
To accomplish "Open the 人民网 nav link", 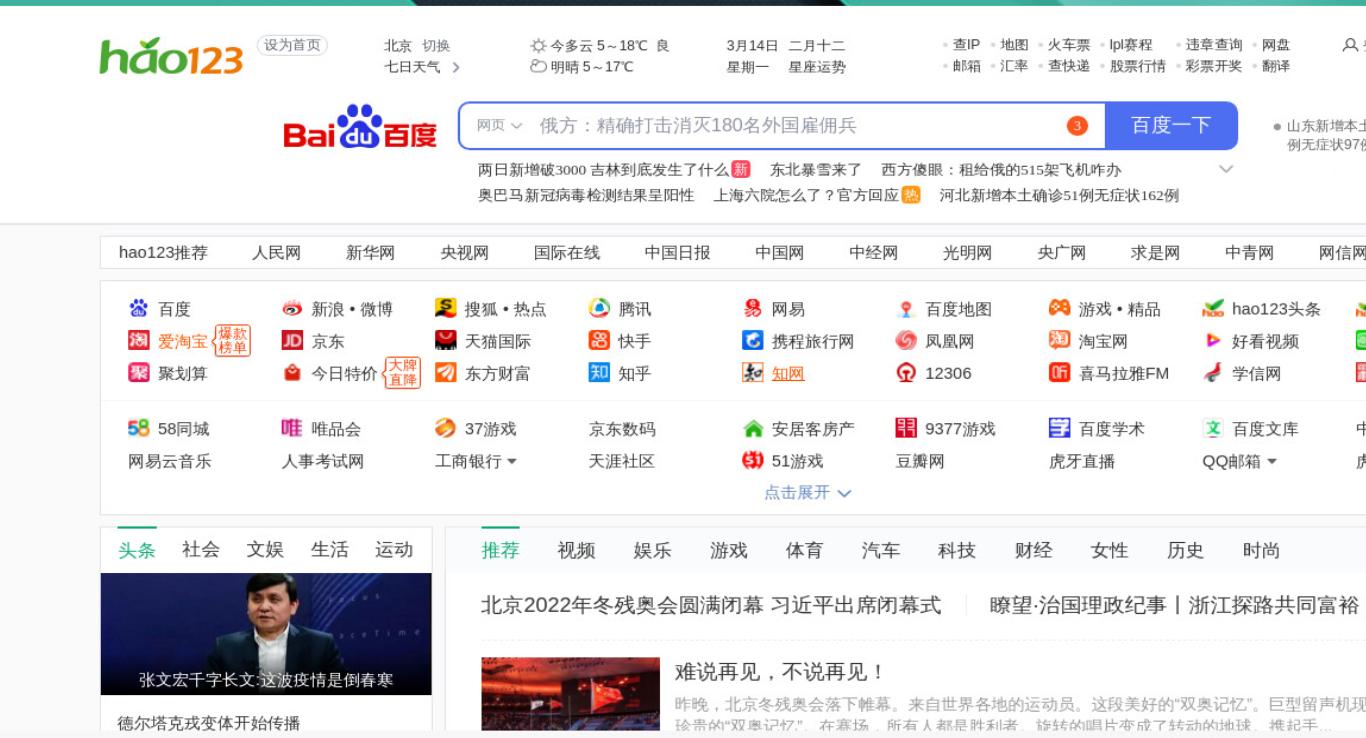I will pos(276,253).
